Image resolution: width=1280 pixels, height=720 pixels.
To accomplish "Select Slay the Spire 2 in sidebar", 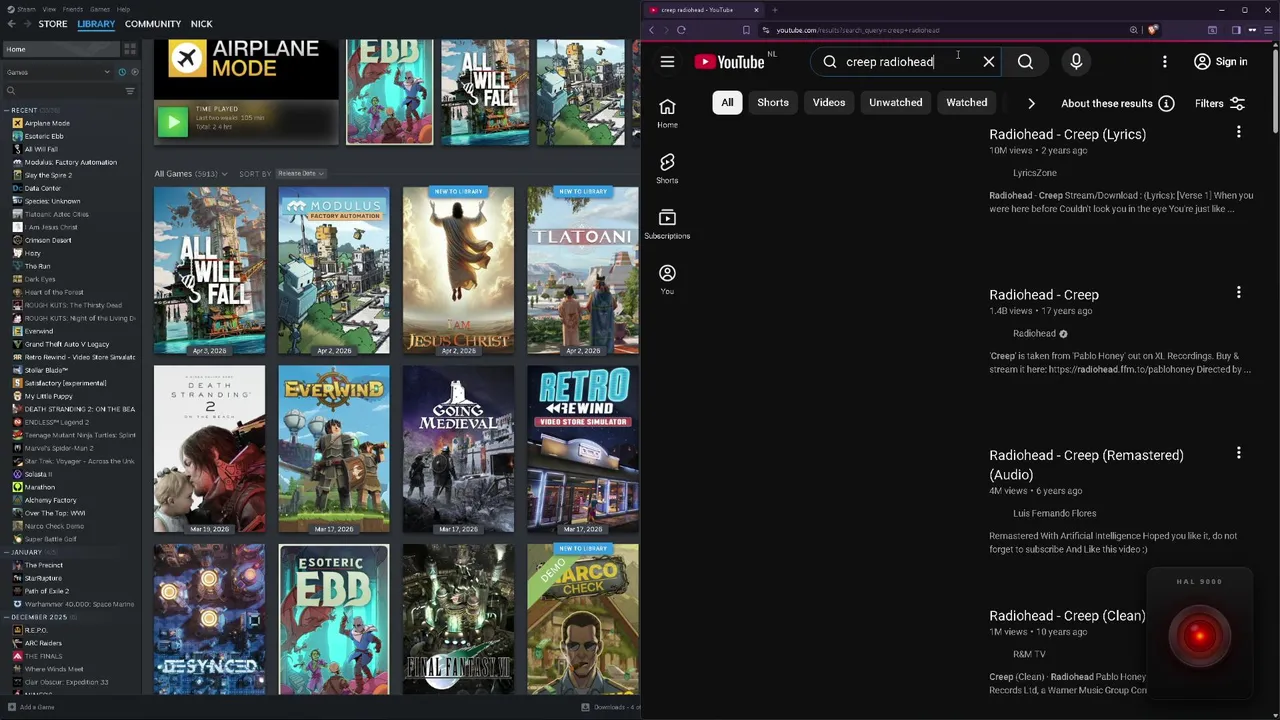I will 48,175.
